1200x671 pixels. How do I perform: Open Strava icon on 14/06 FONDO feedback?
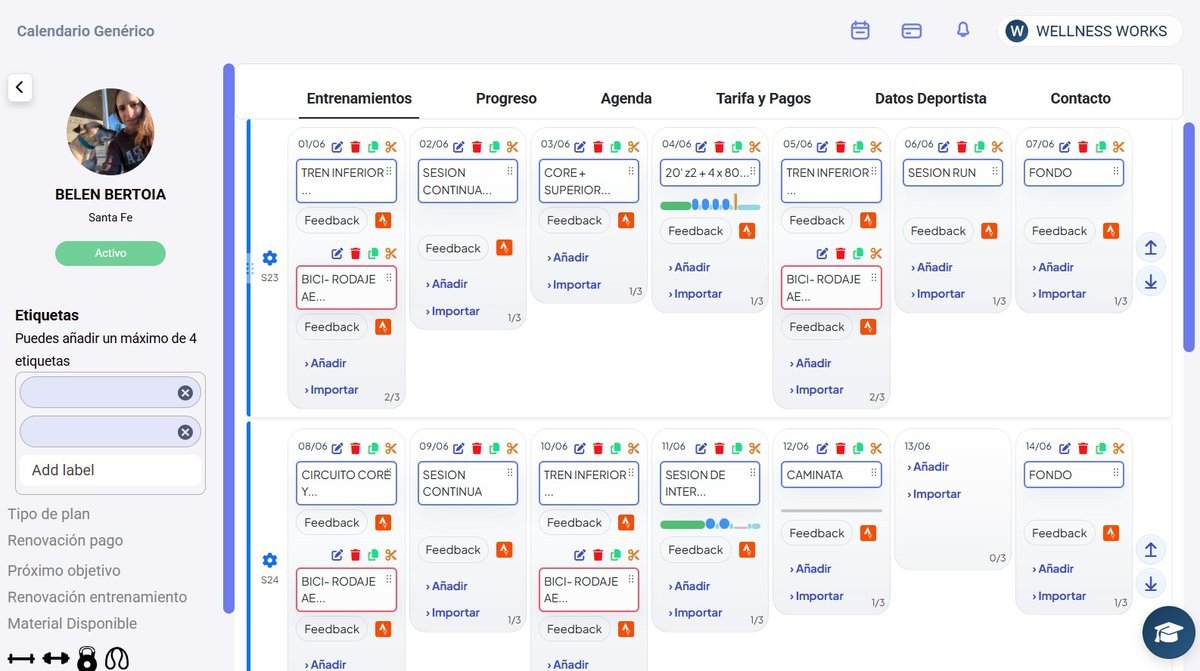point(1110,533)
